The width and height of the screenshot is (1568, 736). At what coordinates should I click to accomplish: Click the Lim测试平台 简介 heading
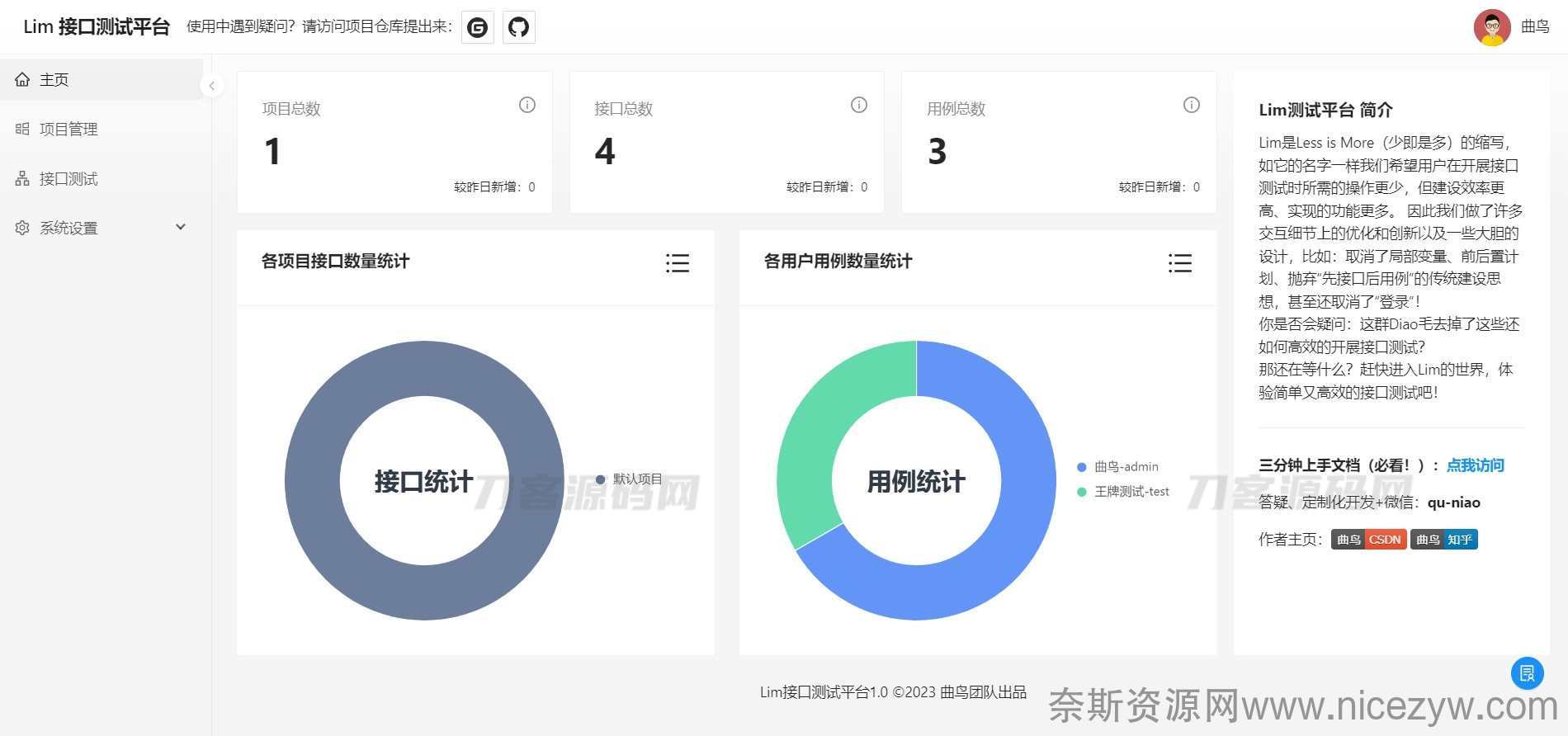1325,110
